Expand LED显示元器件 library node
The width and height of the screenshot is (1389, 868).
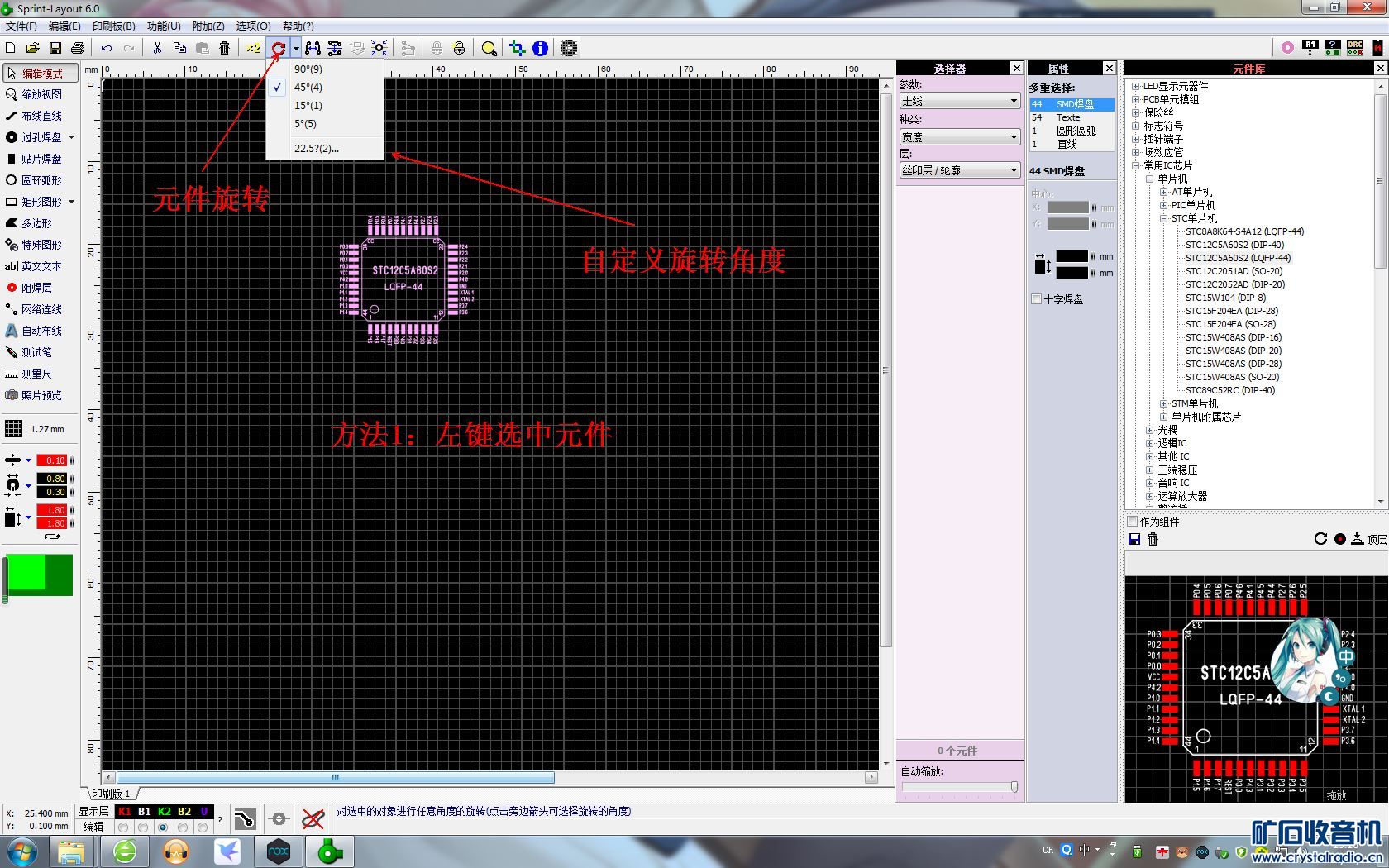tap(1136, 86)
